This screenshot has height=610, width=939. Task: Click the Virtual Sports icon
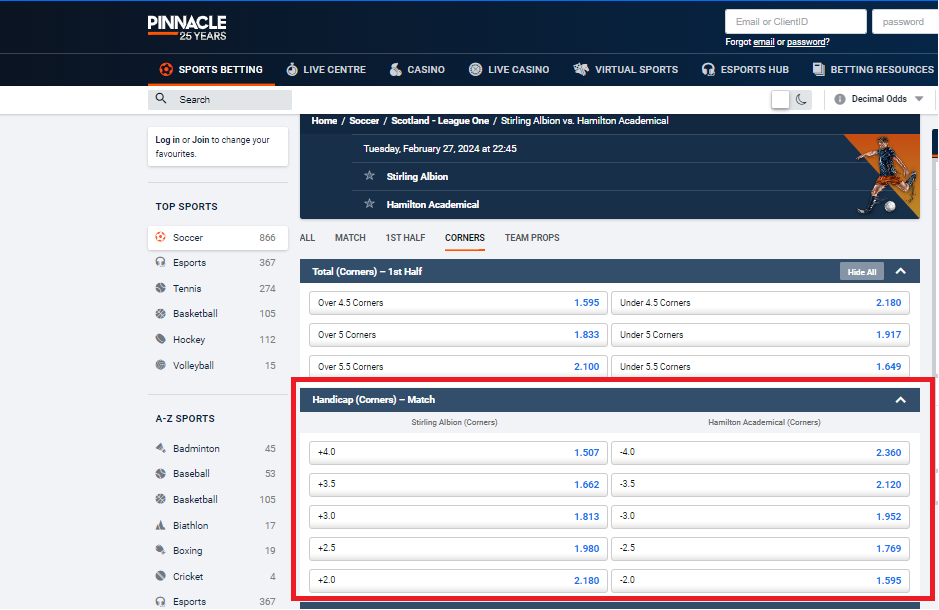point(581,69)
